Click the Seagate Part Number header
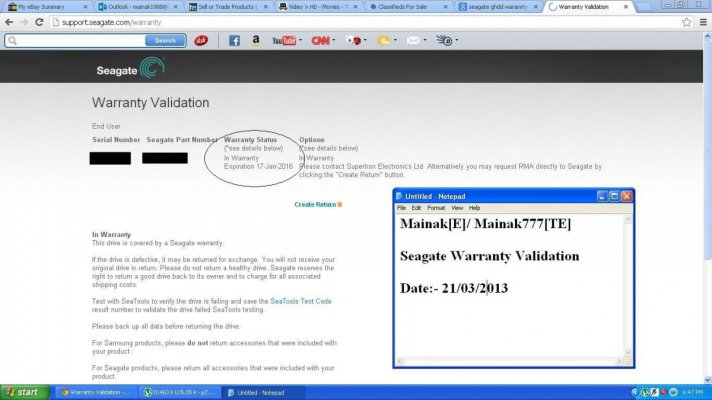712x400 pixels. pos(182,140)
